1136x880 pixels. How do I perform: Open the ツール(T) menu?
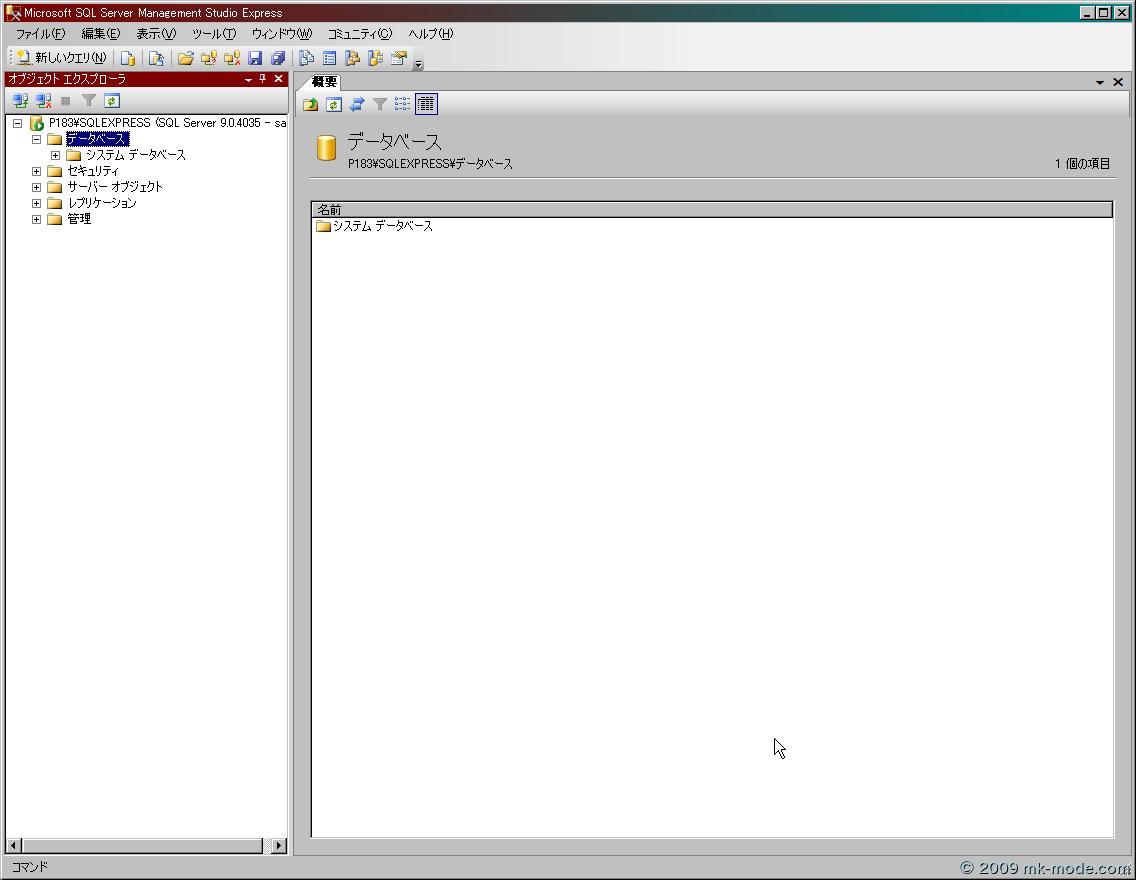click(213, 34)
